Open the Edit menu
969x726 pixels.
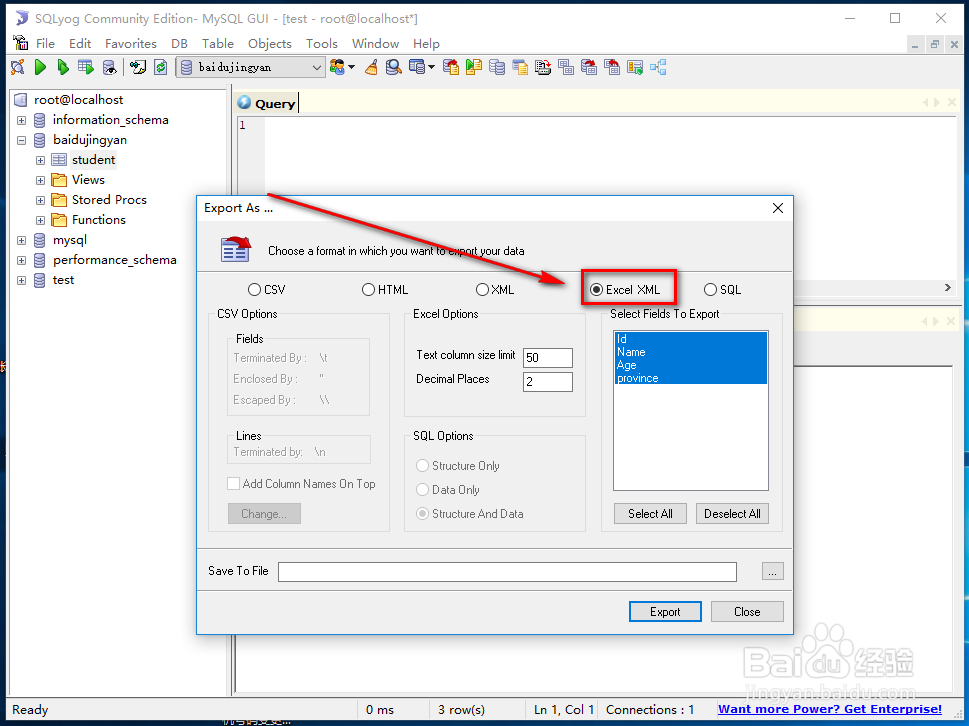pos(80,43)
